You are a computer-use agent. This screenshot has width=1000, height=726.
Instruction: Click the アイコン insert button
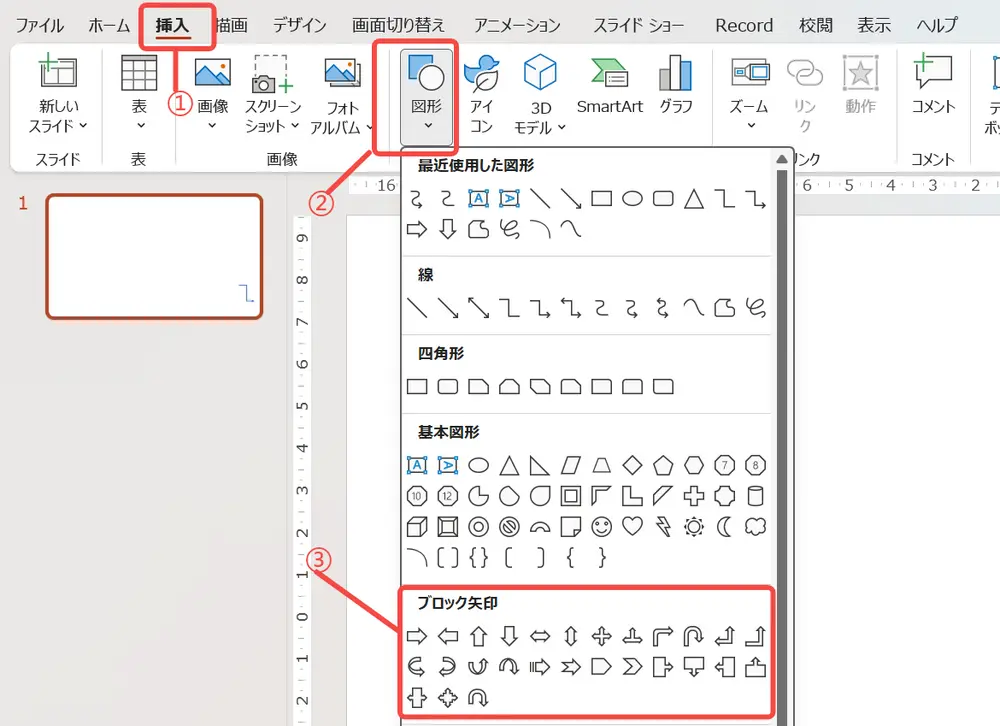pos(482,94)
